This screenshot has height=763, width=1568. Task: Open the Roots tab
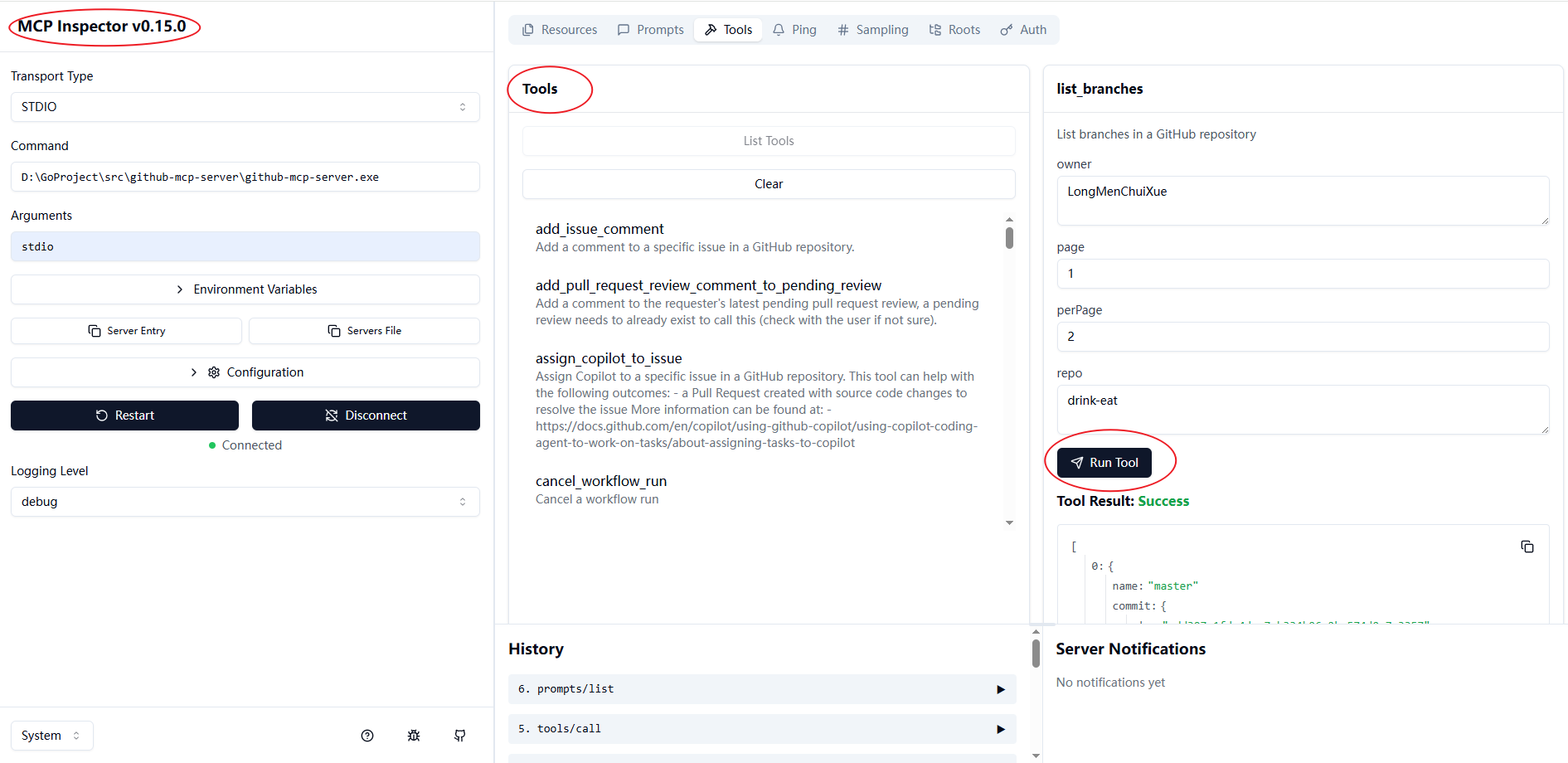click(x=954, y=30)
